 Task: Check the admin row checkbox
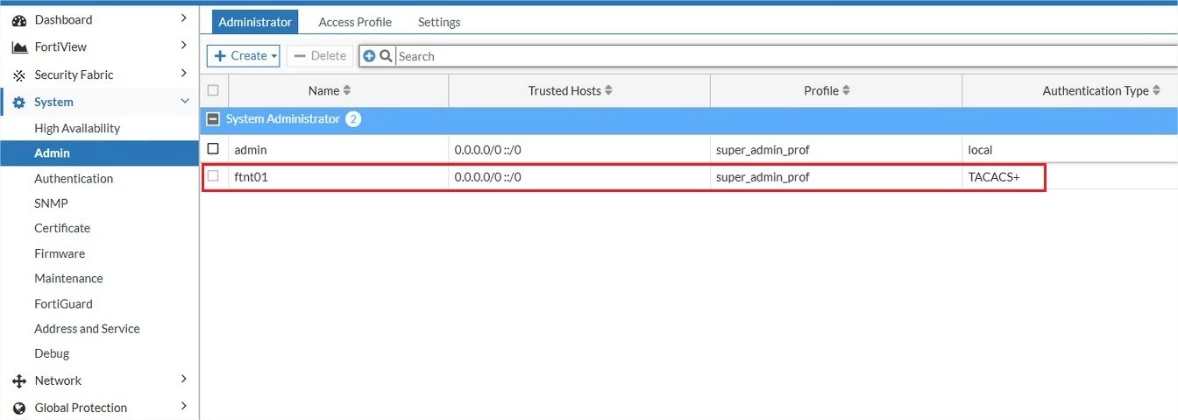coord(213,149)
